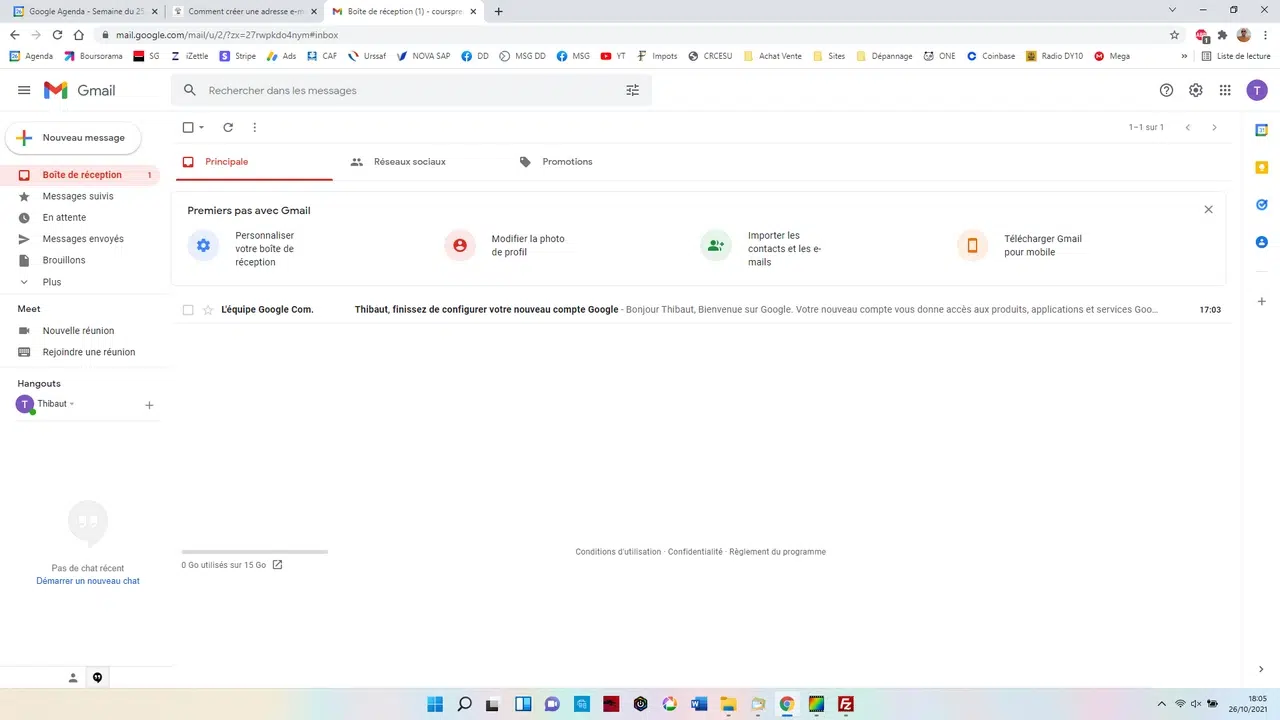This screenshot has height=720, width=1280.
Task: Click the Gmail search field
Action: 400,90
